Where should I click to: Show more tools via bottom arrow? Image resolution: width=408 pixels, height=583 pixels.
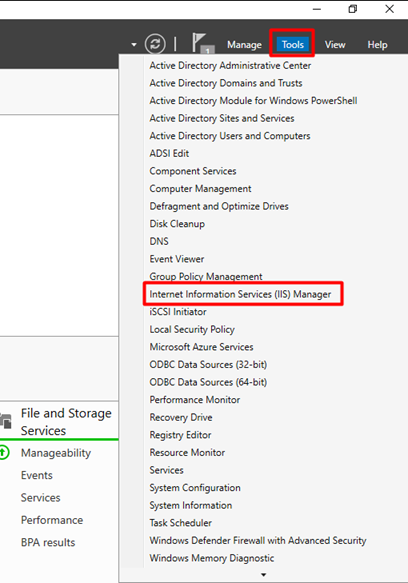point(263,575)
